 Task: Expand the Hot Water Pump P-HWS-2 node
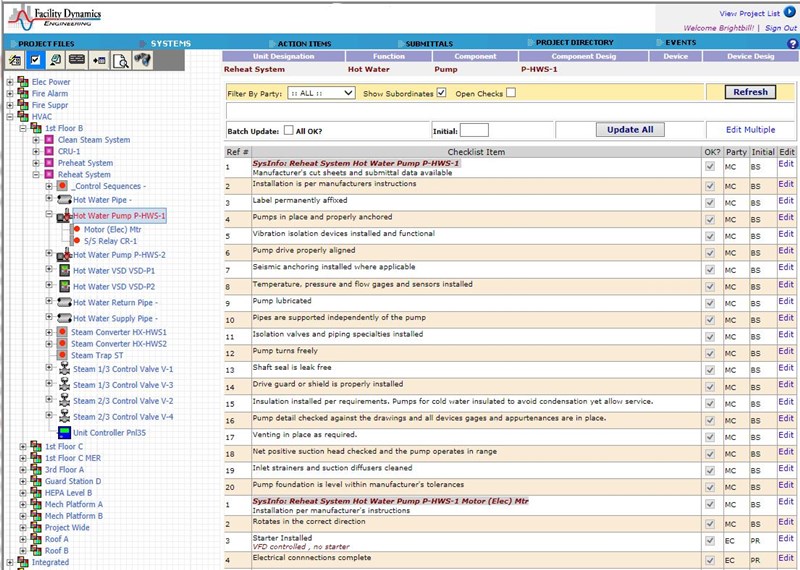click(x=49, y=253)
